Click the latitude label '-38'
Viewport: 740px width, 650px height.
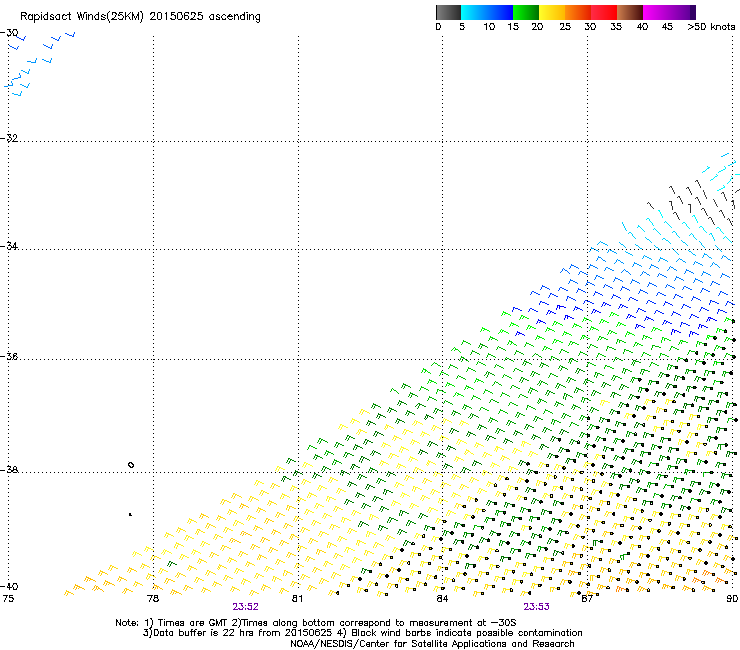click(x=9, y=470)
